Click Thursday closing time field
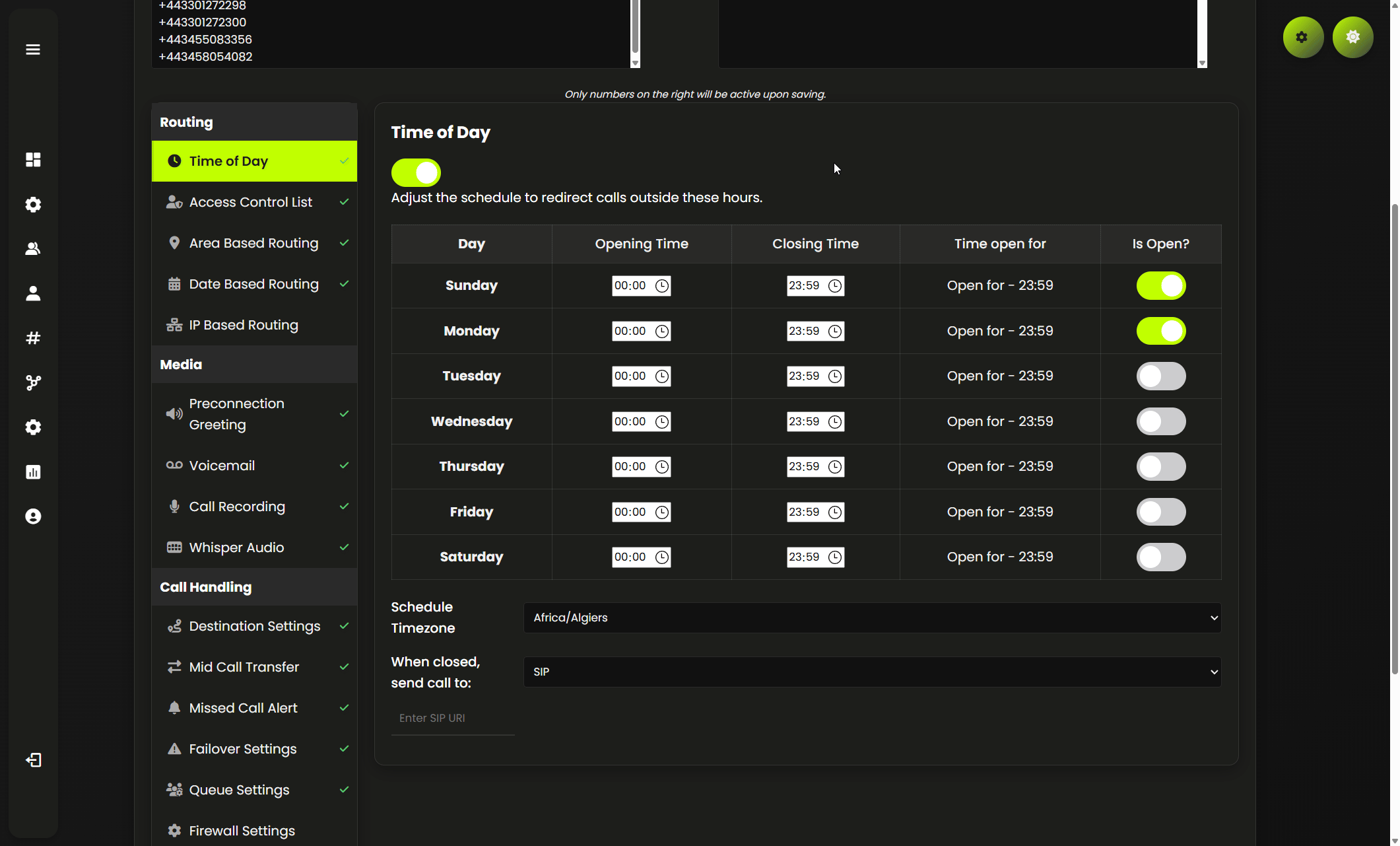The image size is (1400, 846). pyautogui.click(x=815, y=467)
